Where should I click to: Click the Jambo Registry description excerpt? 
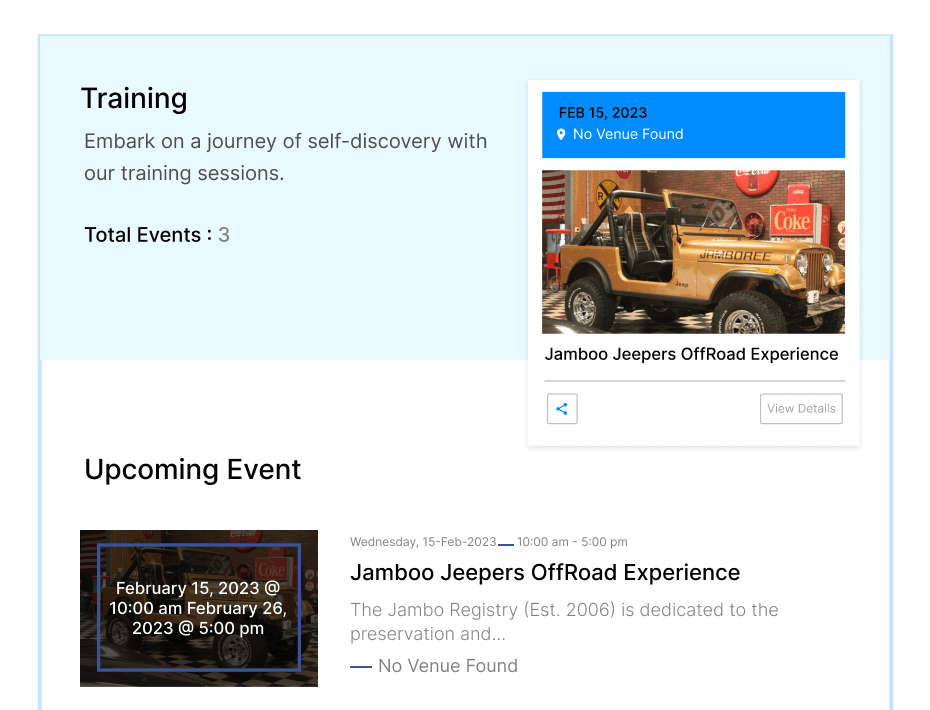click(564, 621)
